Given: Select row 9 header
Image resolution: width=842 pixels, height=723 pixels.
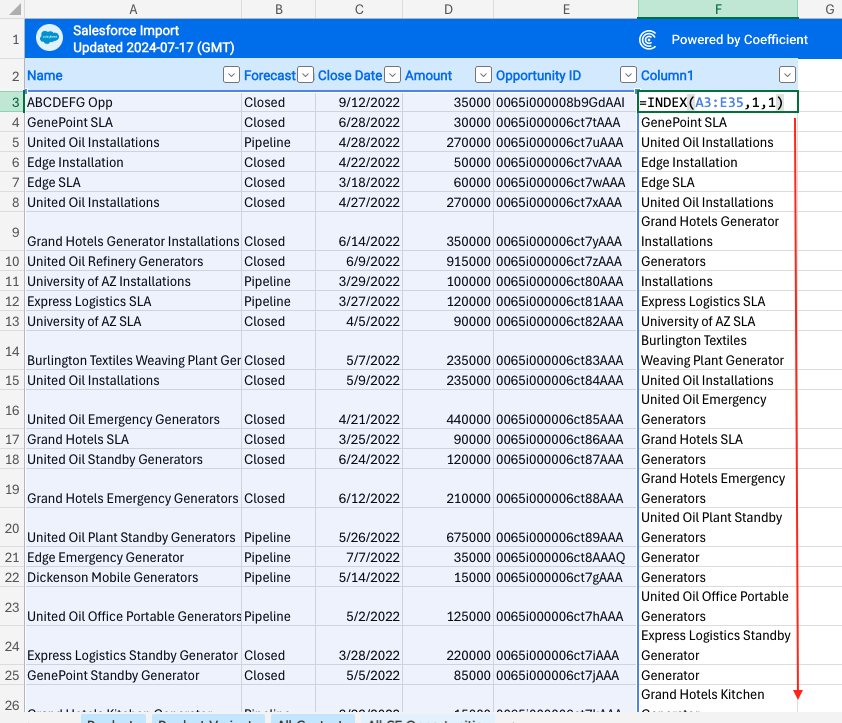Looking at the screenshot, I should [12, 232].
